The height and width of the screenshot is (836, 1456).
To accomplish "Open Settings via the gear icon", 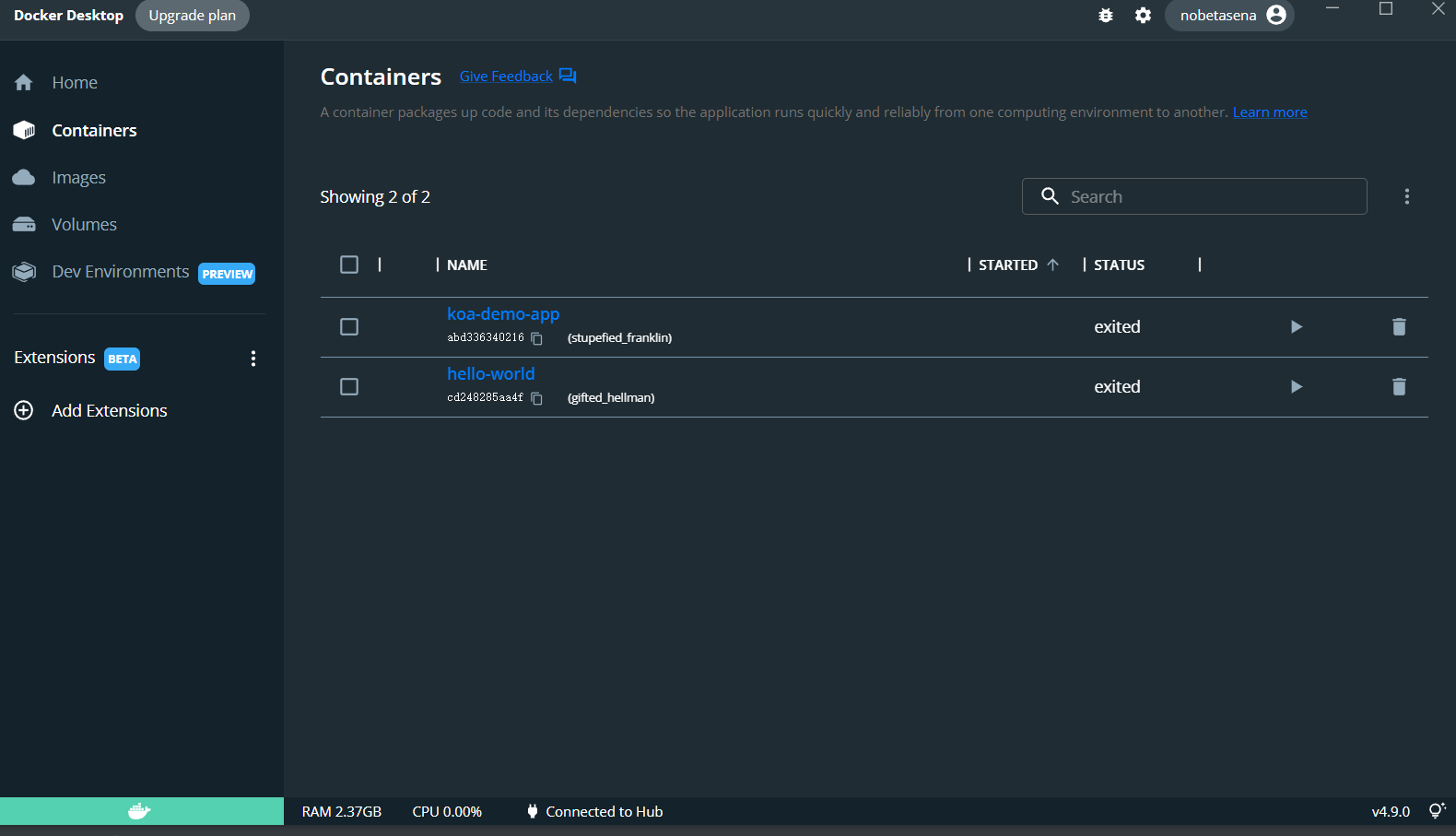I will pos(1143,16).
